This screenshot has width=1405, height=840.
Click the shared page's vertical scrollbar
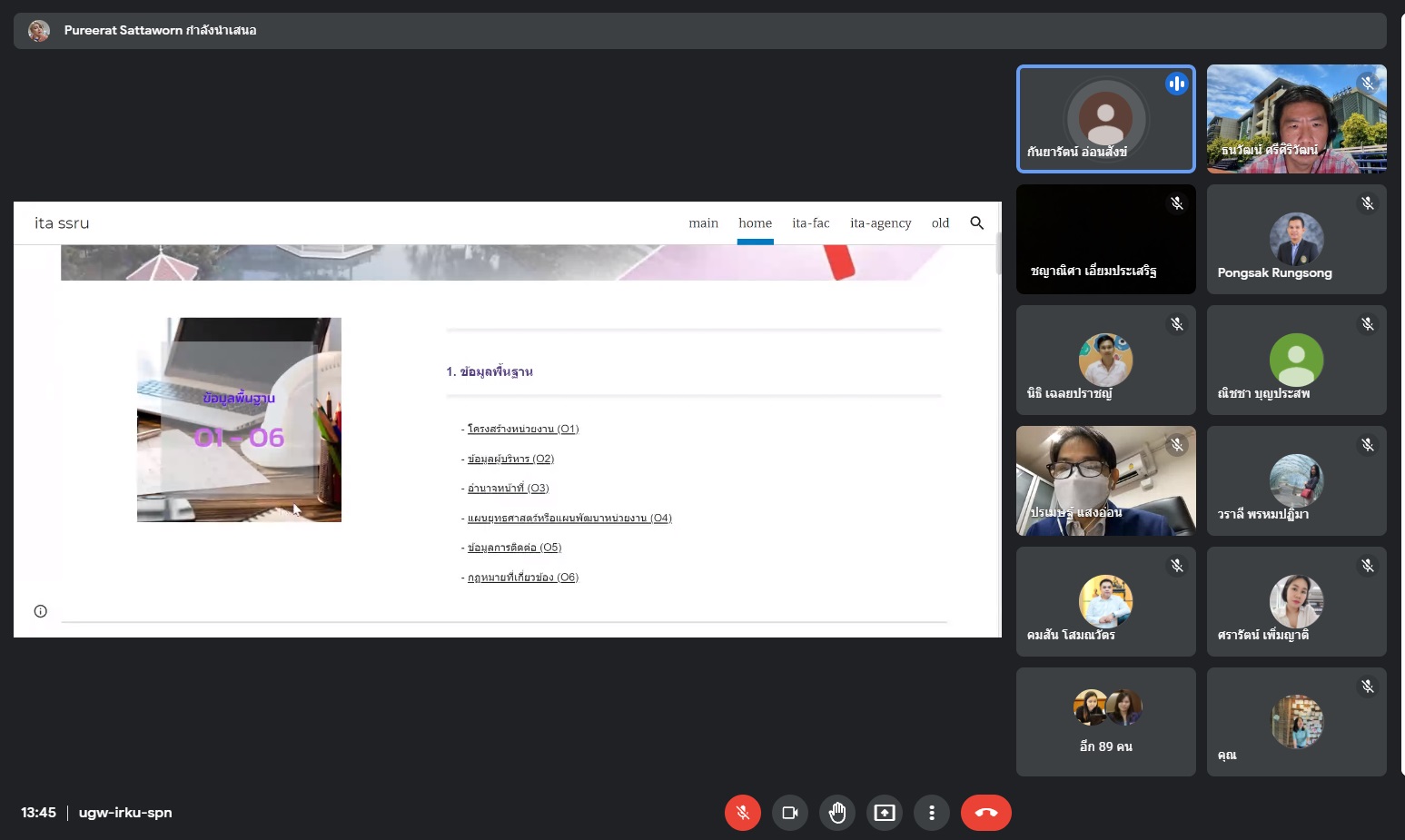click(x=998, y=254)
